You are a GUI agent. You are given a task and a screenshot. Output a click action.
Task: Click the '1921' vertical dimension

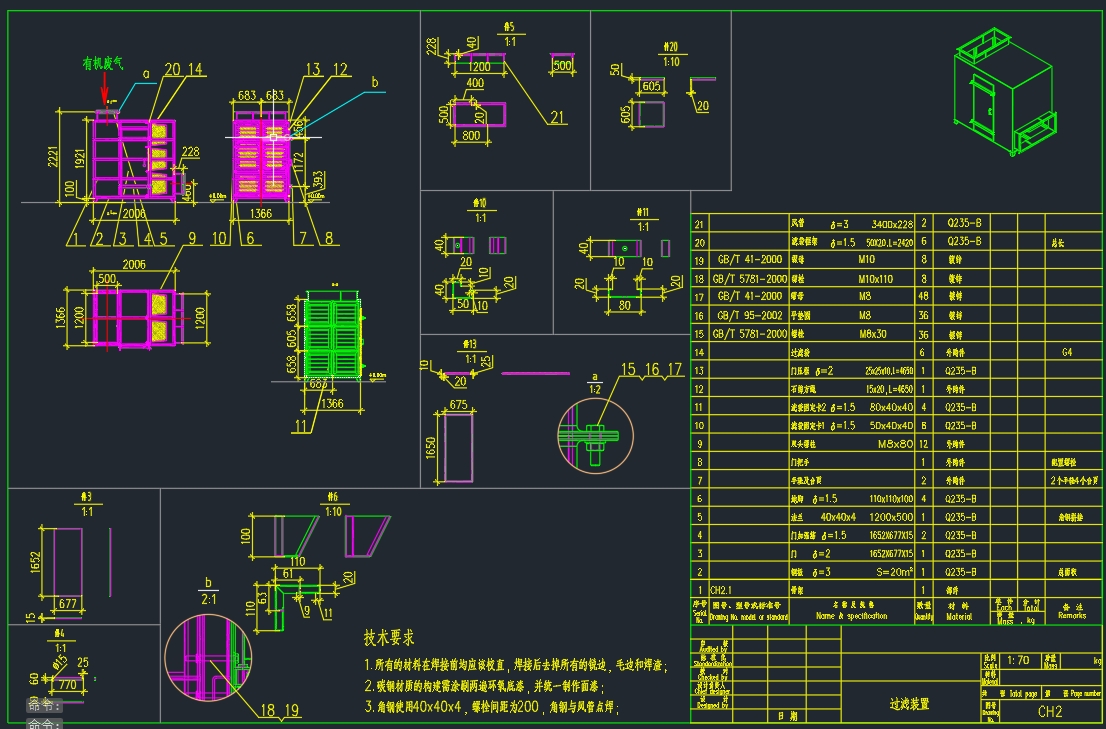[79, 157]
